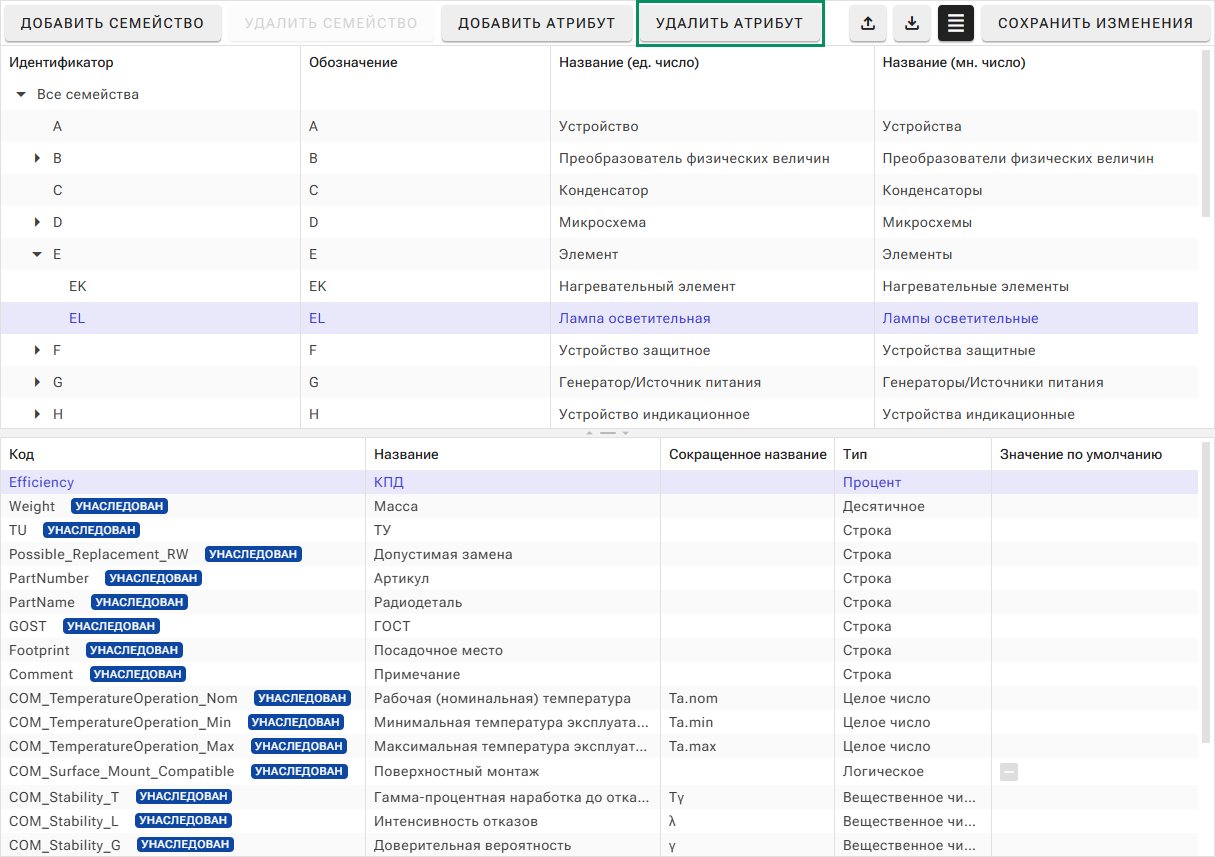Click the 'Тип' column header in attributes
This screenshot has width=1215, height=857.
coord(855,454)
